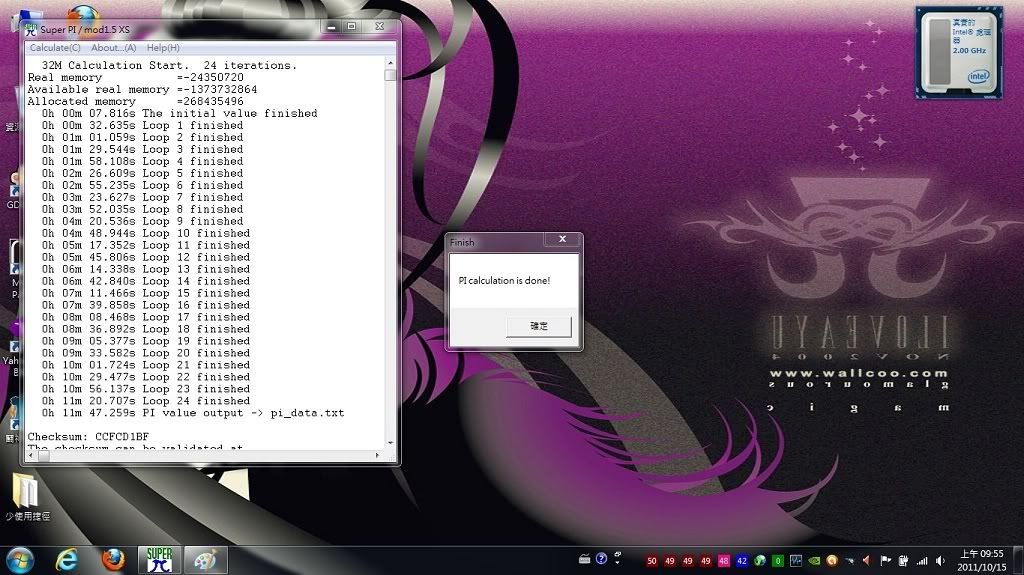Open the Paint taskbar button
1024x575 pixels.
[204, 559]
